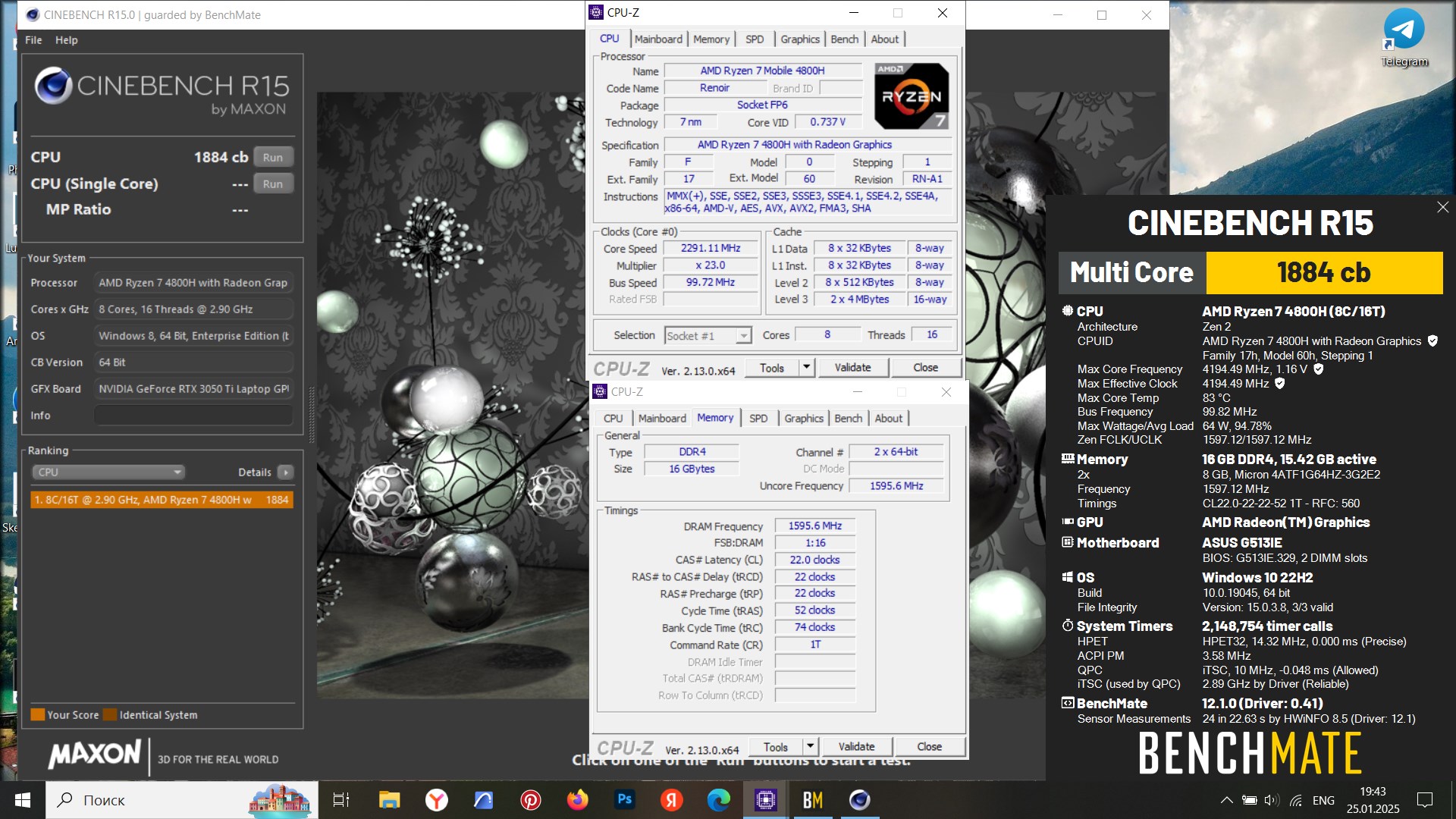Open battery status in the tray
The image size is (1456, 819).
[1250, 800]
